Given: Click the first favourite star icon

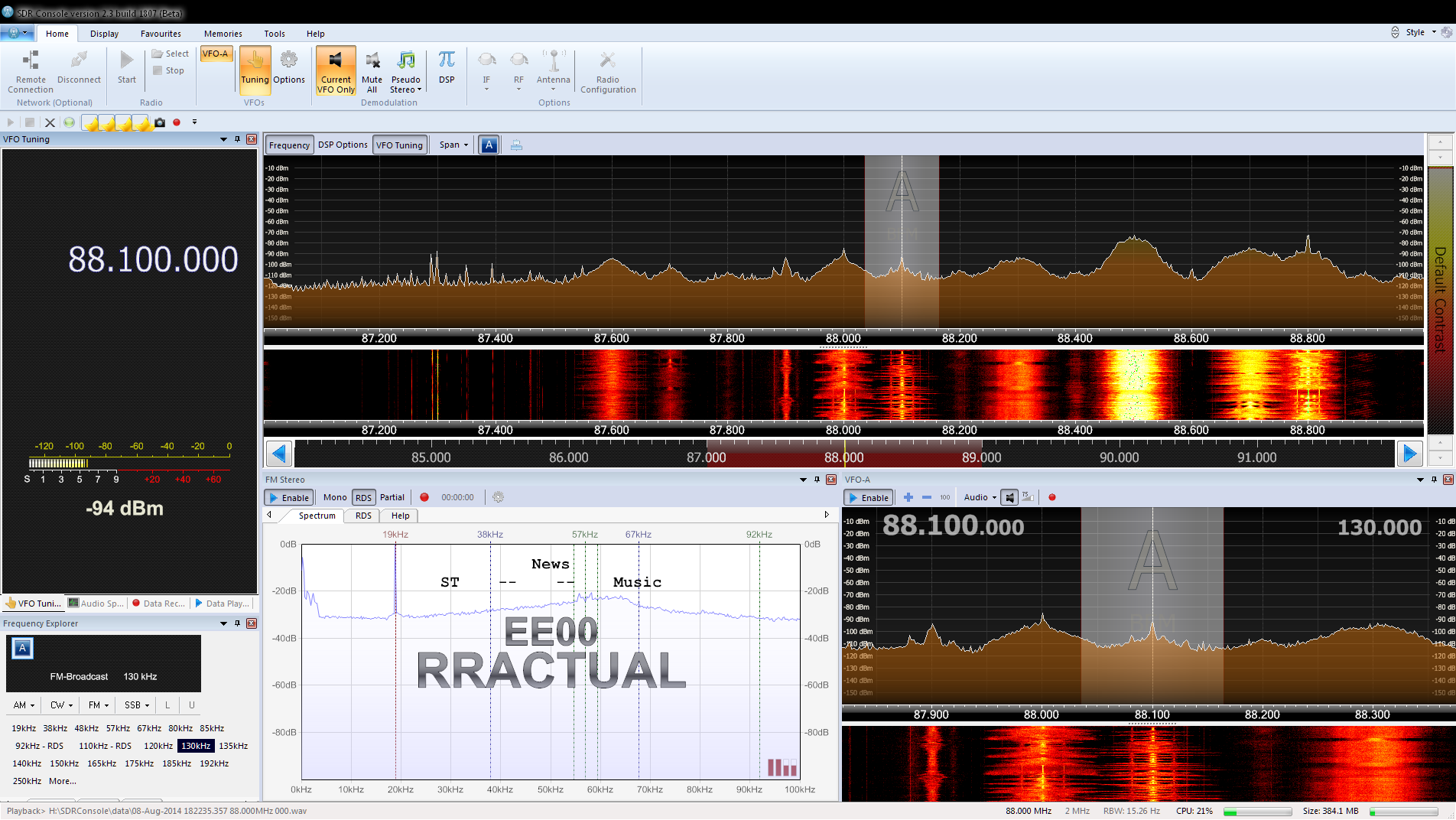Looking at the screenshot, I should pos(90,123).
